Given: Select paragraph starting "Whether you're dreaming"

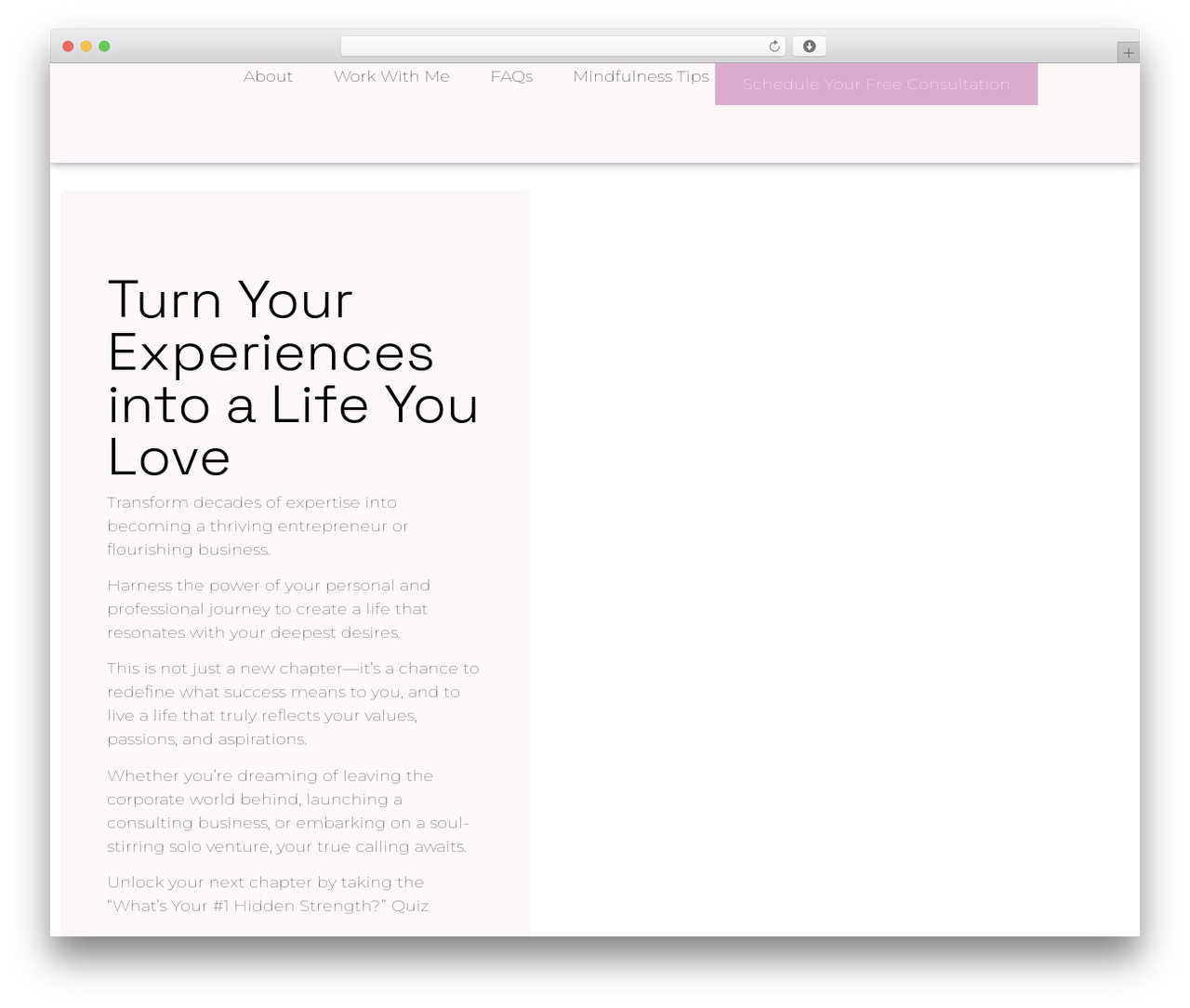Looking at the screenshot, I should click(288, 811).
